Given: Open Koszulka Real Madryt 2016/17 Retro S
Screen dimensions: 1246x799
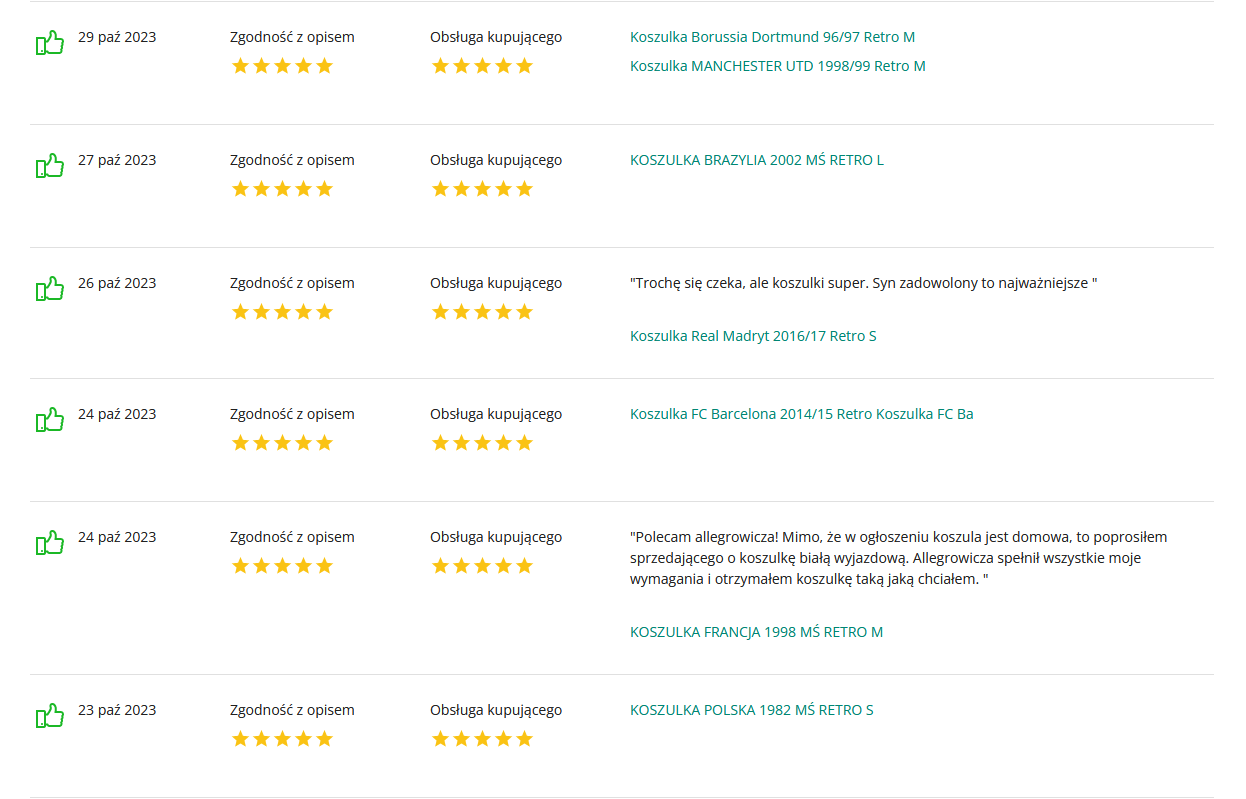Looking at the screenshot, I should [x=753, y=336].
